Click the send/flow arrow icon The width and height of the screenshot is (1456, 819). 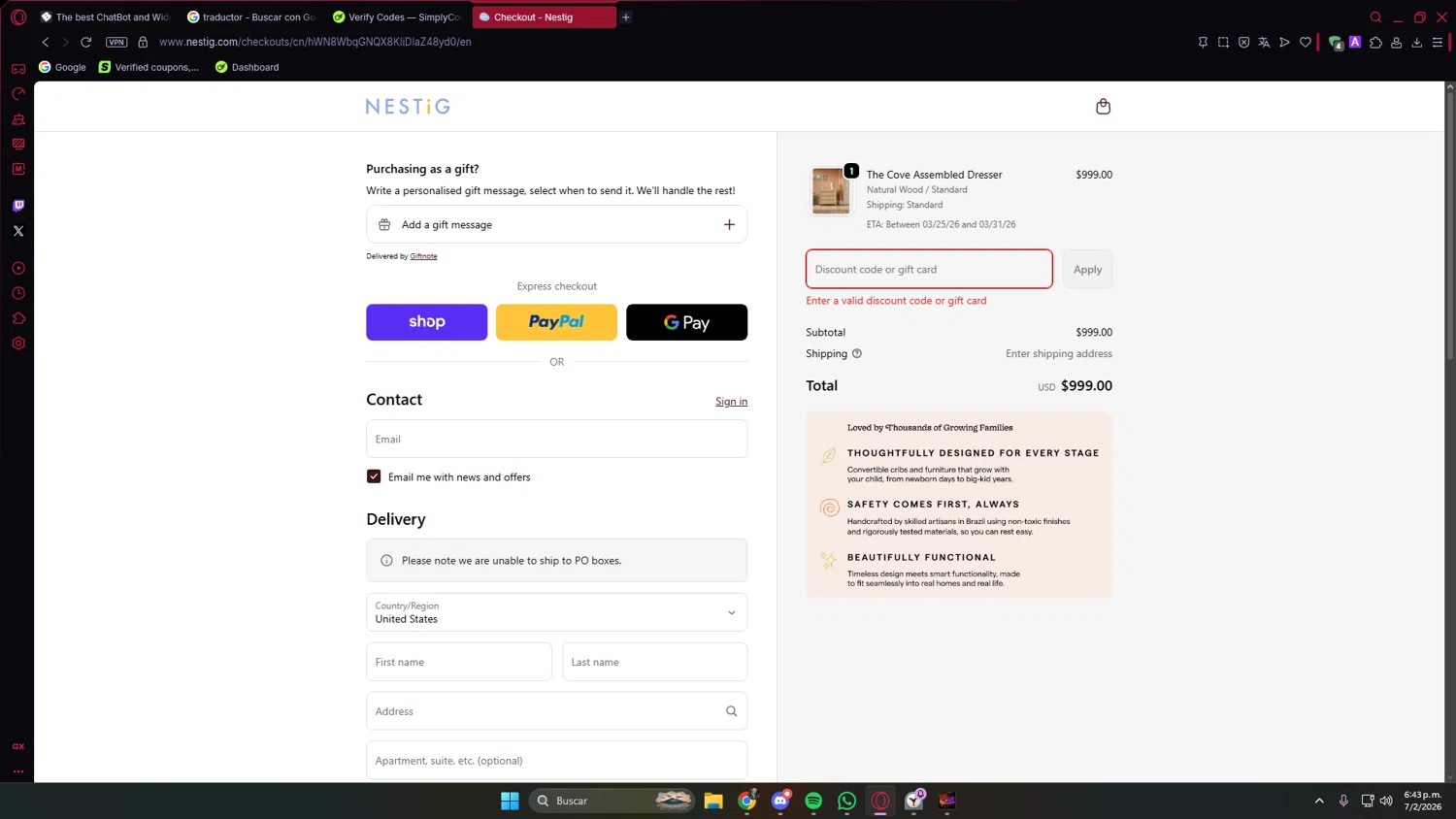pos(1284,43)
